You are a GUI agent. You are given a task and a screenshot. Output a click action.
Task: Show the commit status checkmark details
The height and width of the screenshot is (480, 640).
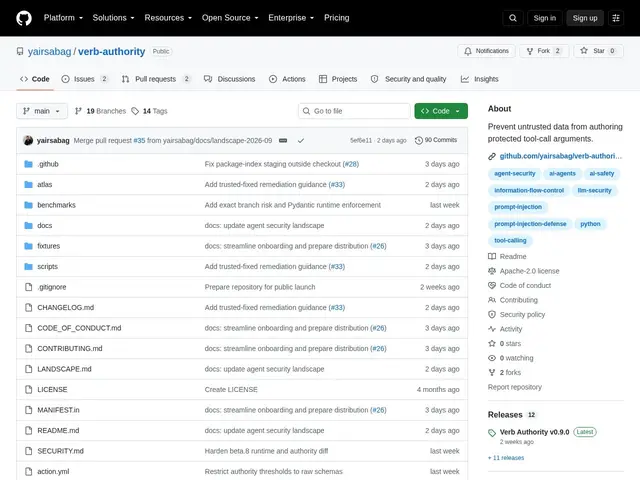pyautogui.click(x=301, y=140)
